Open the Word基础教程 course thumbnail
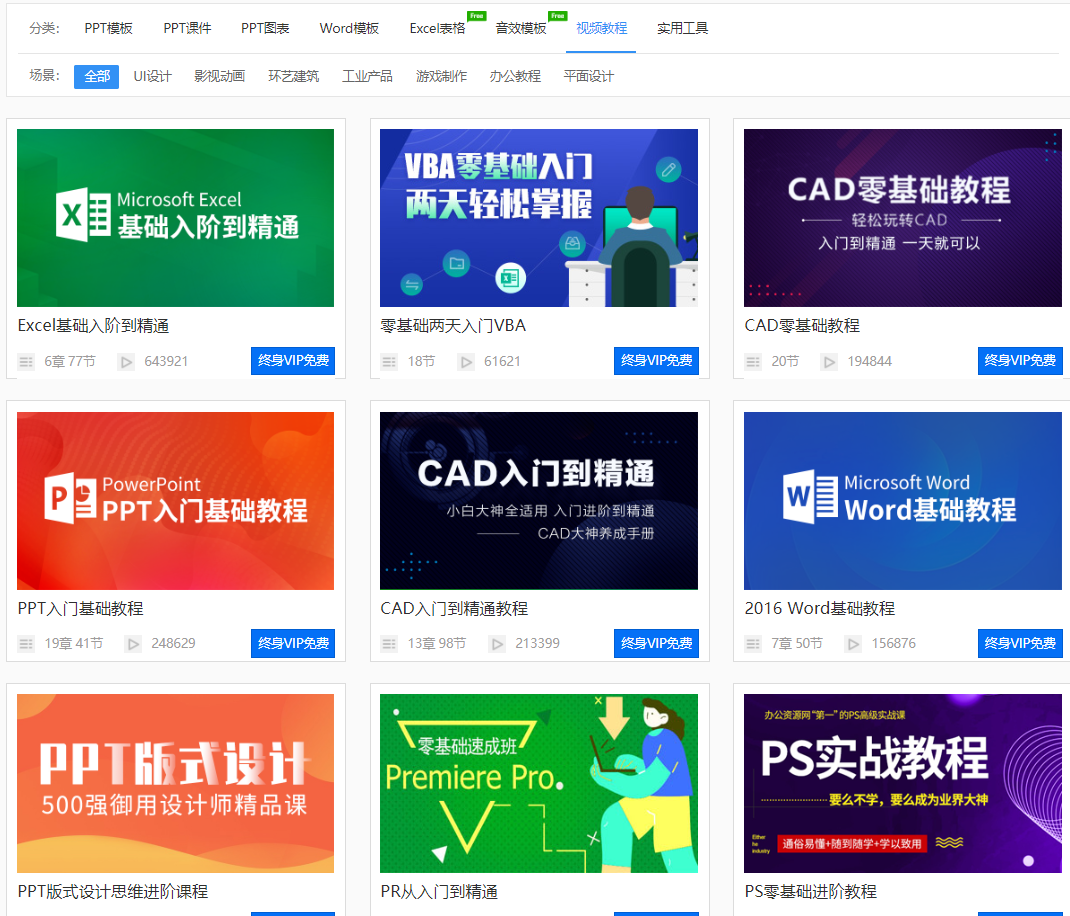This screenshot has width=1070, height=916. (x=903, y=501)
